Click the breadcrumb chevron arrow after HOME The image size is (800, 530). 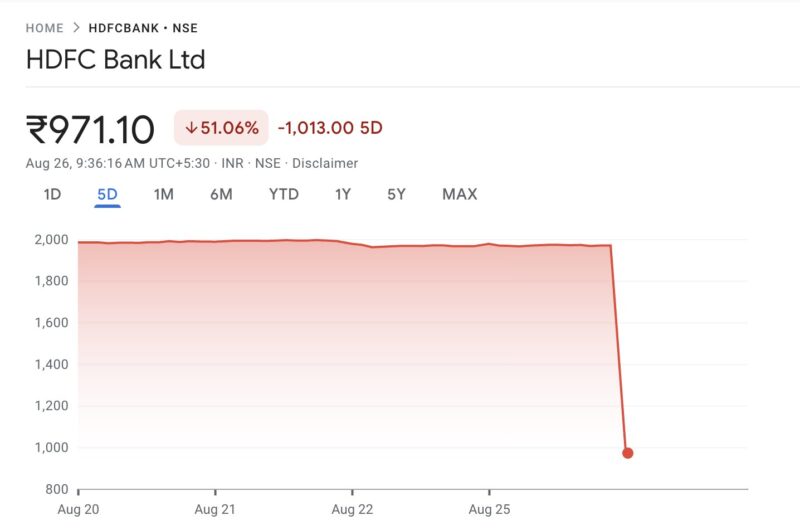(76, 28)
